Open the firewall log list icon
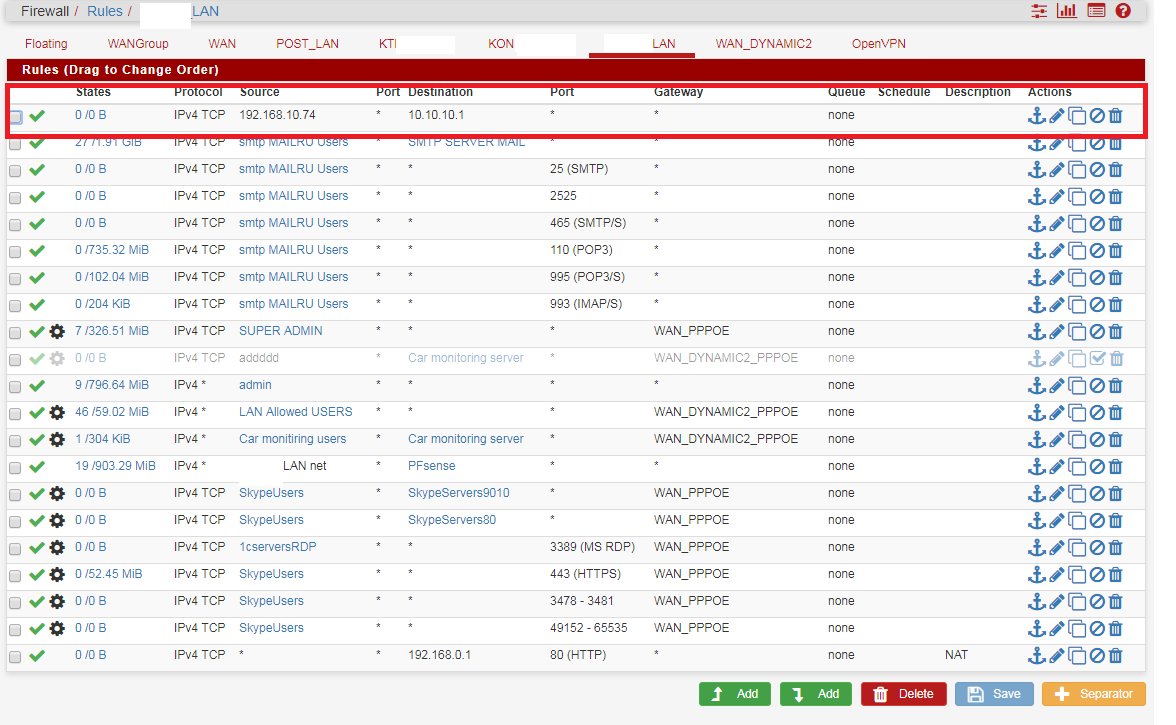The image size is (1176, 725). [1096, 11]
